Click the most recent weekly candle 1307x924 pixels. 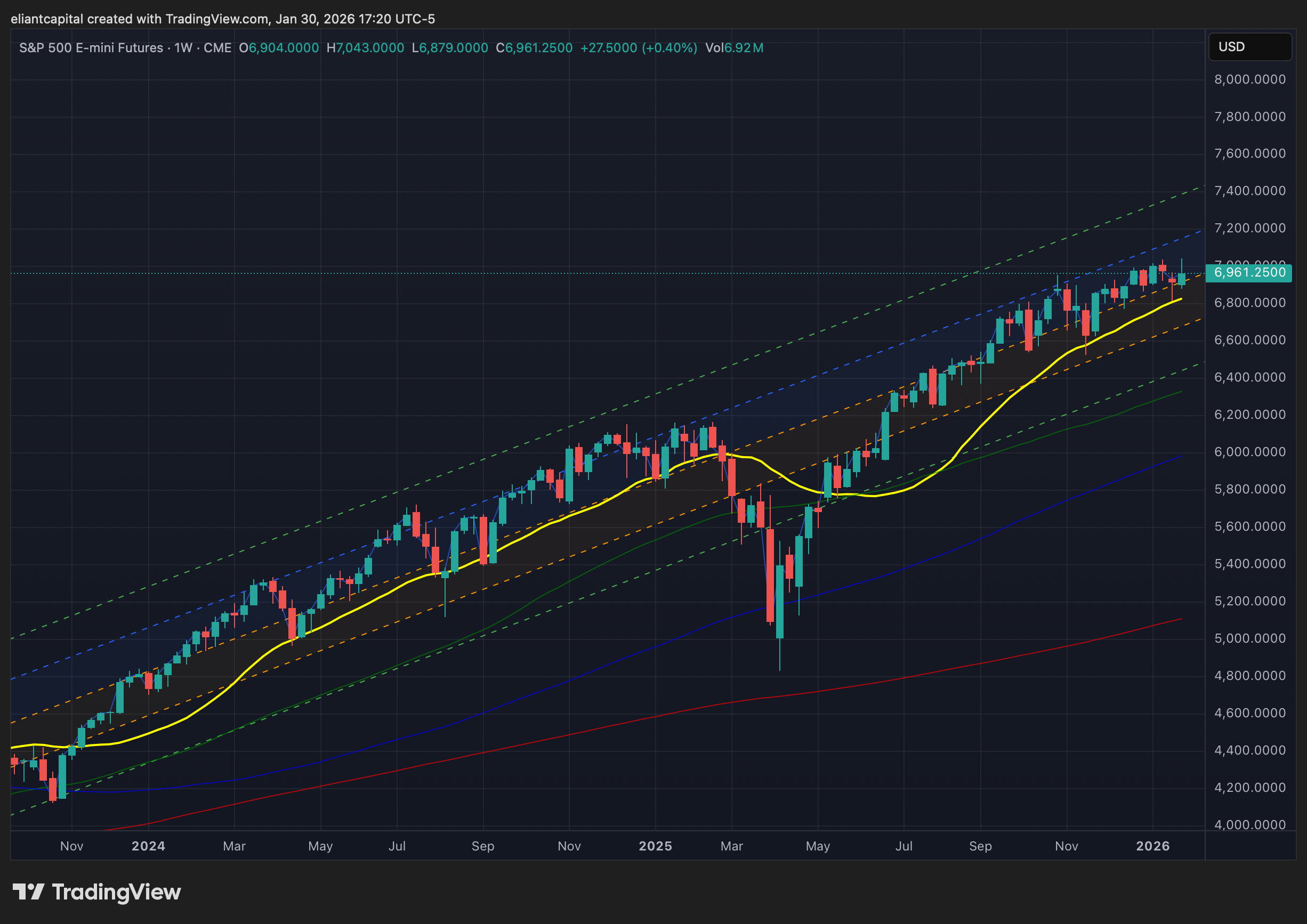1181,279
